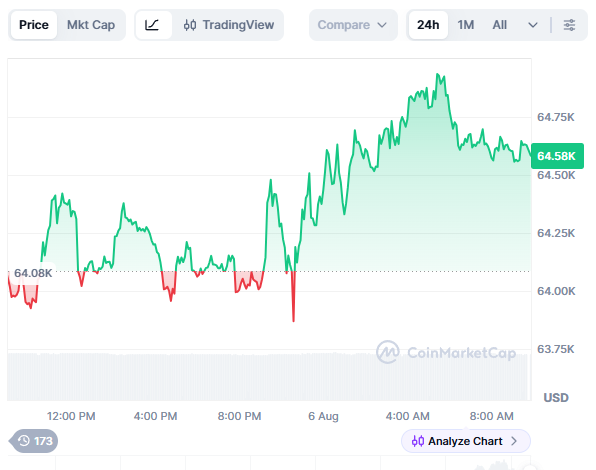Click the Analyze Chart button
596x470 pixels.
coord(466,441)
